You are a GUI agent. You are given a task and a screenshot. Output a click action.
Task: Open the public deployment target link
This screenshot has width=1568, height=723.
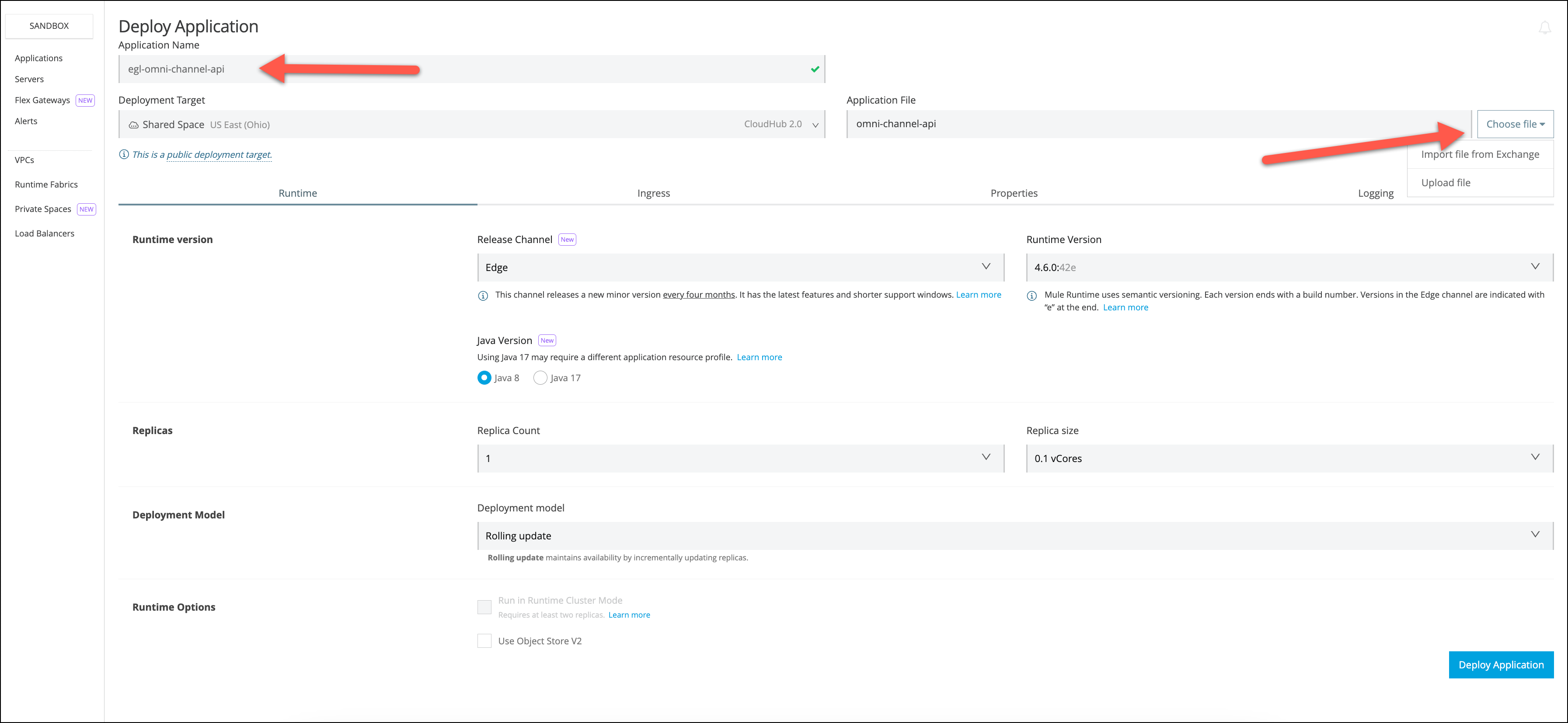coord(219,155)
